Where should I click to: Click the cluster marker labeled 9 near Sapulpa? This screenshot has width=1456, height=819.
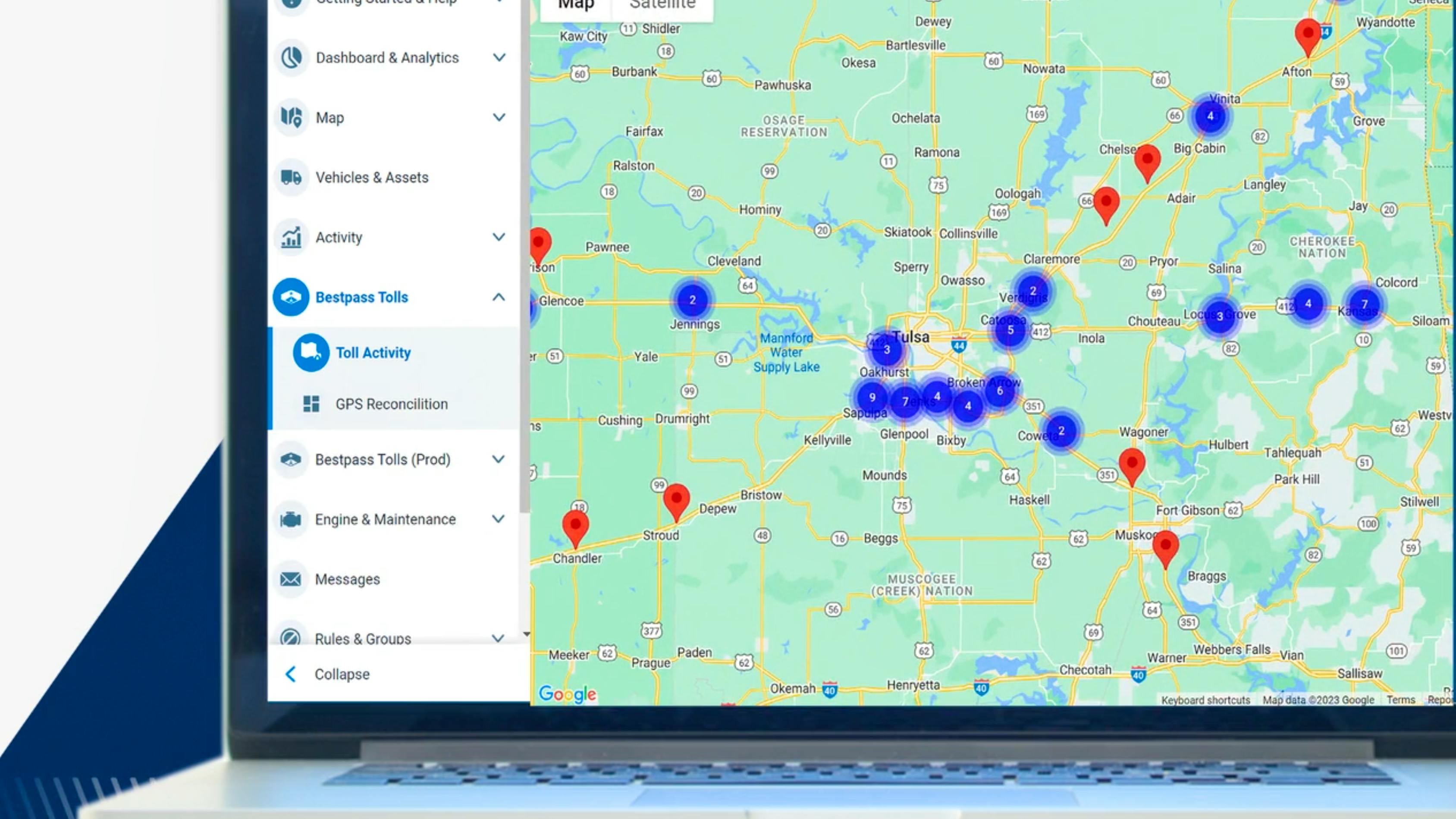[871, 397]
